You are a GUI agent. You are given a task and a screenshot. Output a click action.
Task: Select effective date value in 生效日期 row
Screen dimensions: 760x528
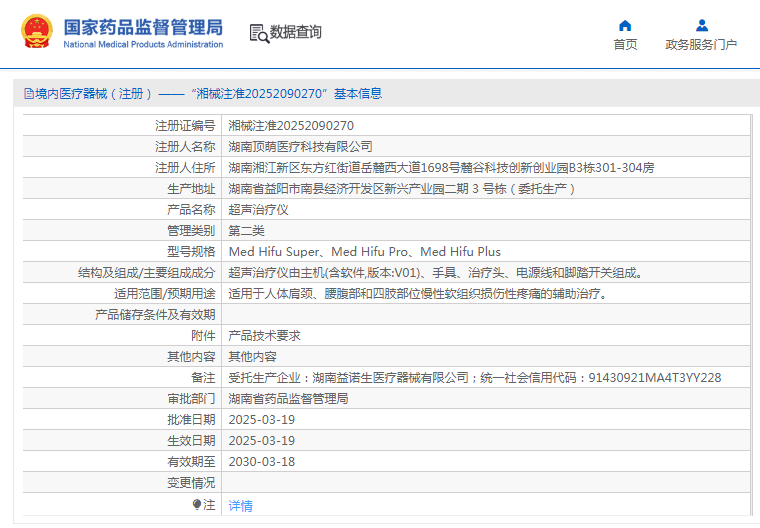pos(261,441)
